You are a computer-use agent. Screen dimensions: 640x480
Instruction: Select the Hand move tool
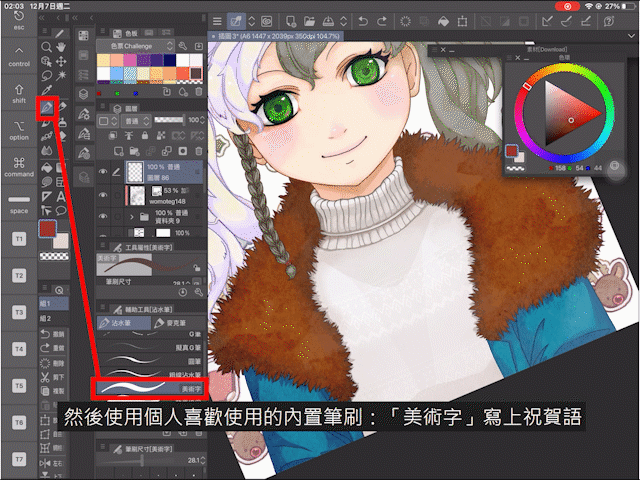click(61, 47)
